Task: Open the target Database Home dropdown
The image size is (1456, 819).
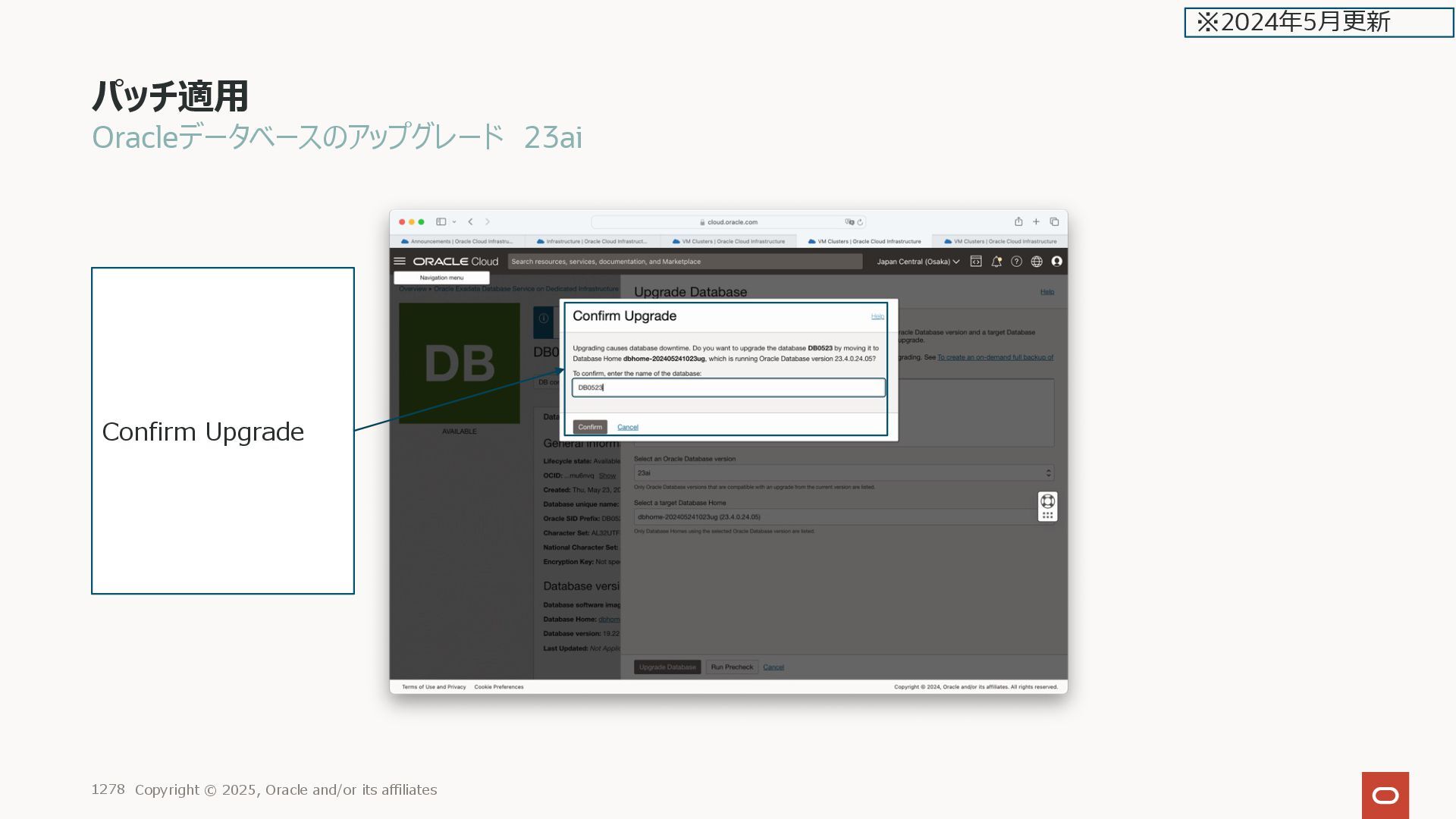Action: coord(834,517)
